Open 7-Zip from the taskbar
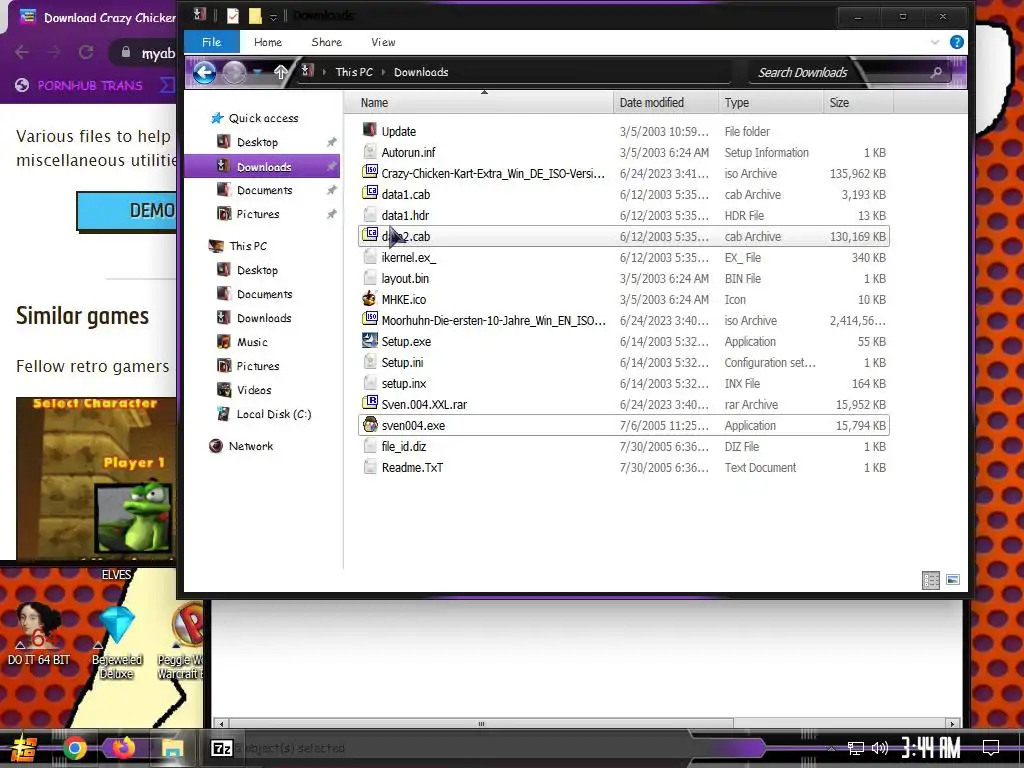This screenshot has width=1024, height=768. tap(221, 748)
